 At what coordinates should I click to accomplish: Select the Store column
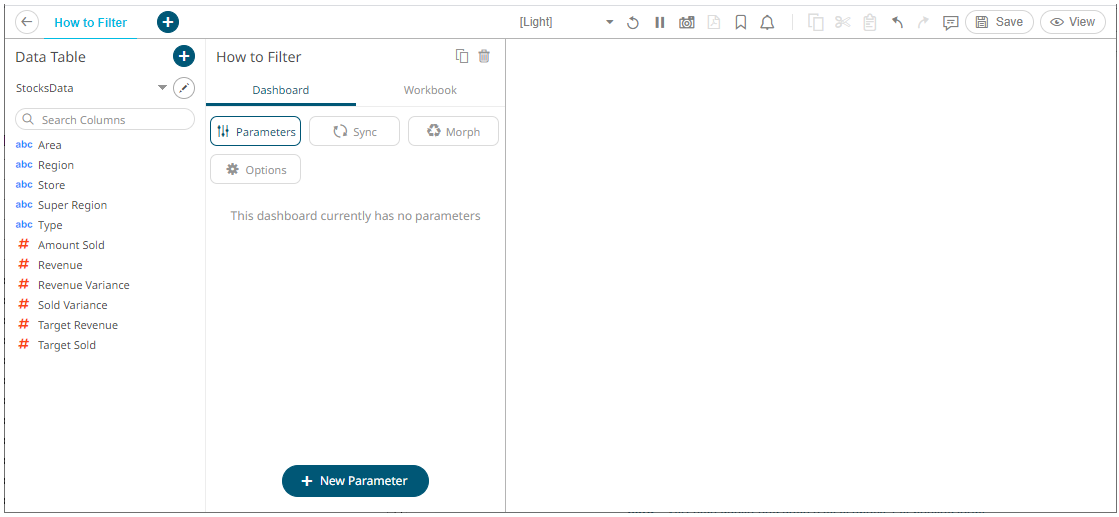[51, 185]
